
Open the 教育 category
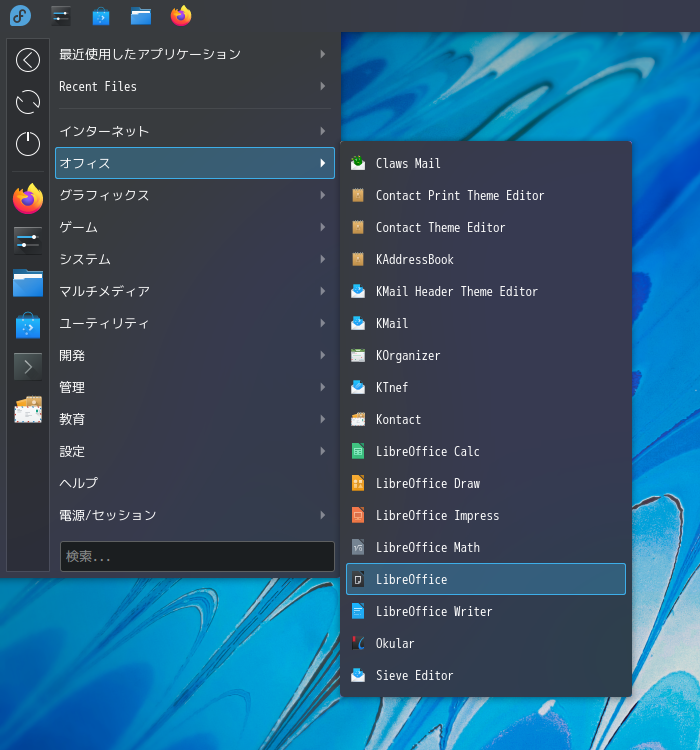pos(195,419)
